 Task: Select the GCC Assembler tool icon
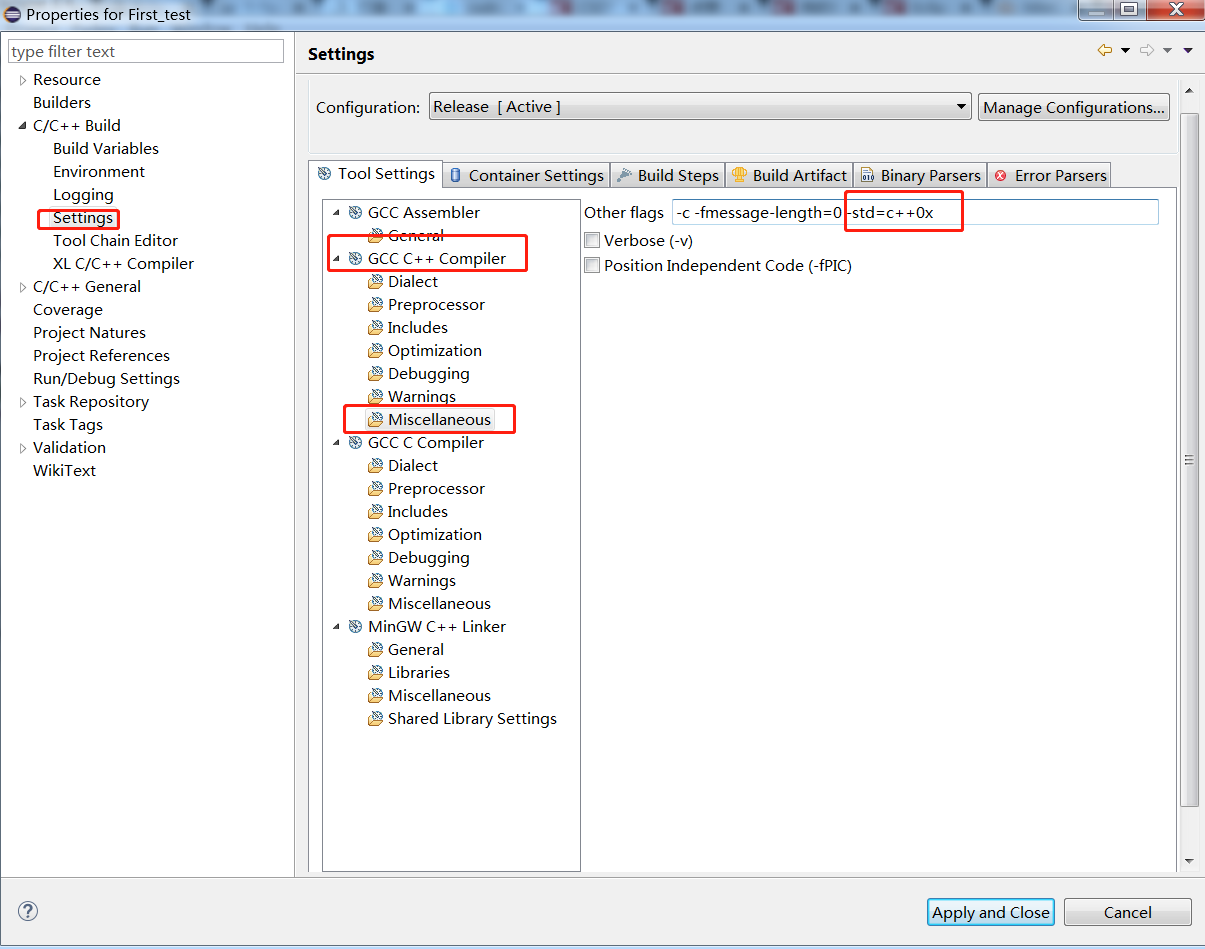pyautogui.click(x=355, y=212)
